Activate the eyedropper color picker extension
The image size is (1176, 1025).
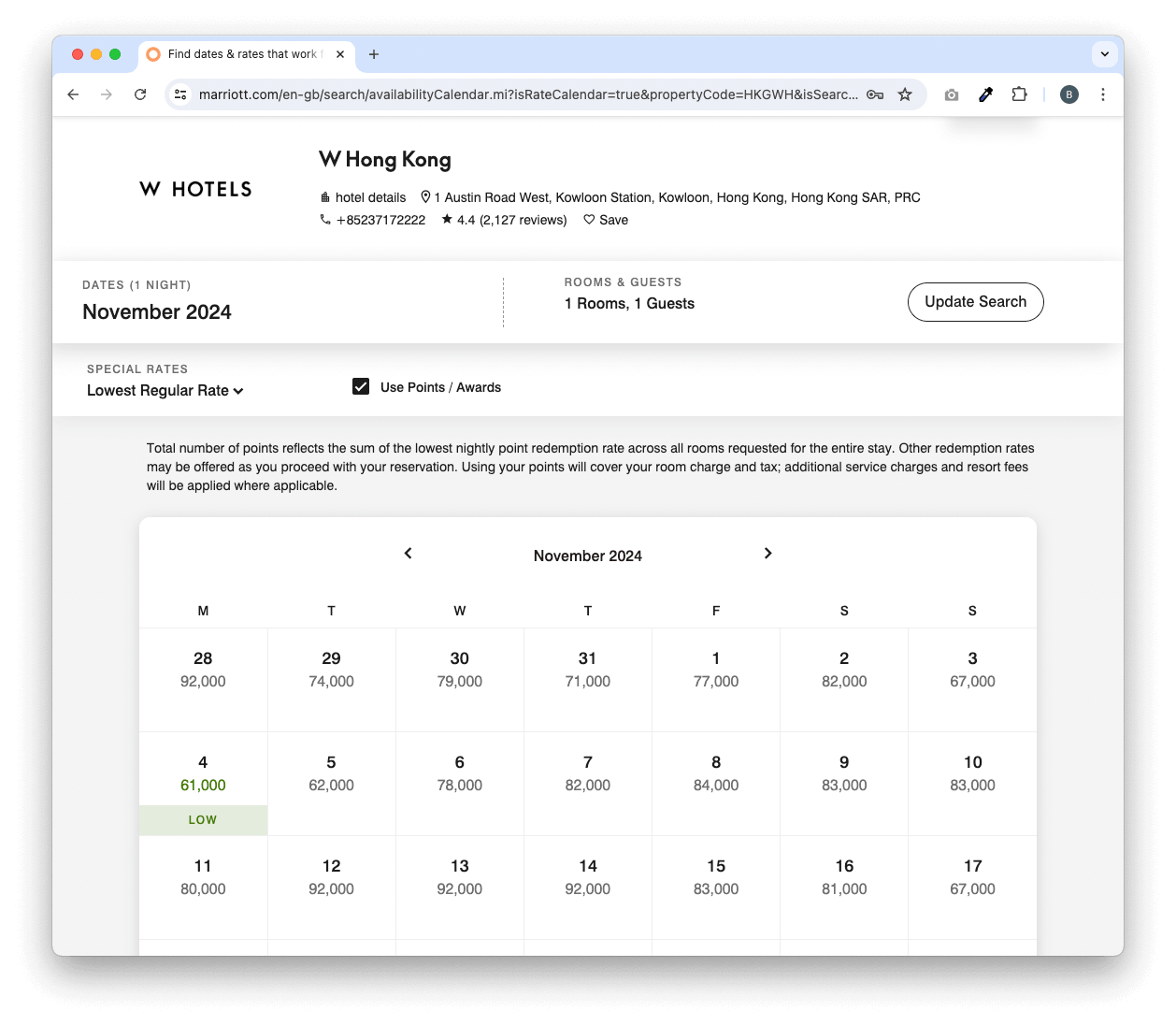point(985,94)
